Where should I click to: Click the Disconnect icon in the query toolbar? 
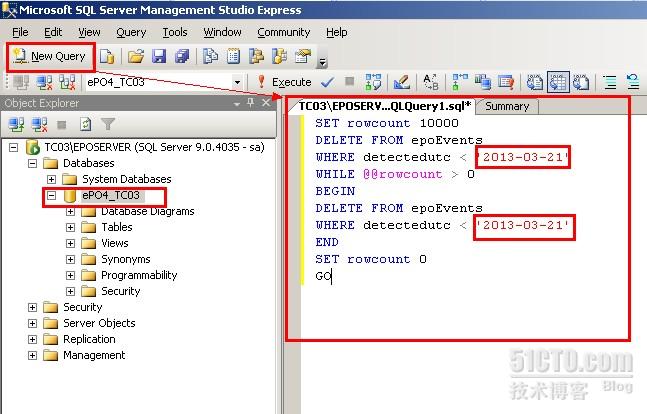click(x=44, y=83)
